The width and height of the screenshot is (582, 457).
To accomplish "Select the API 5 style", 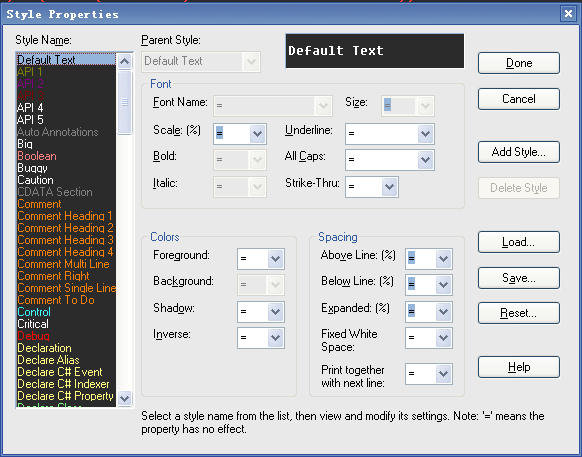I will (x=66, y=120).
